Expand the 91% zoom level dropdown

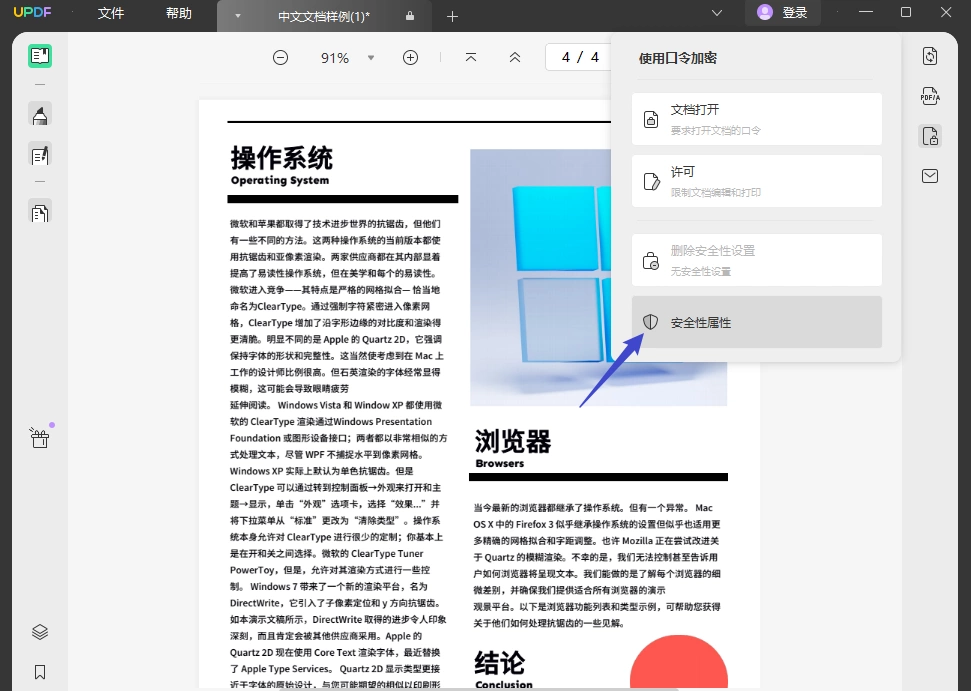pos(371,58)
